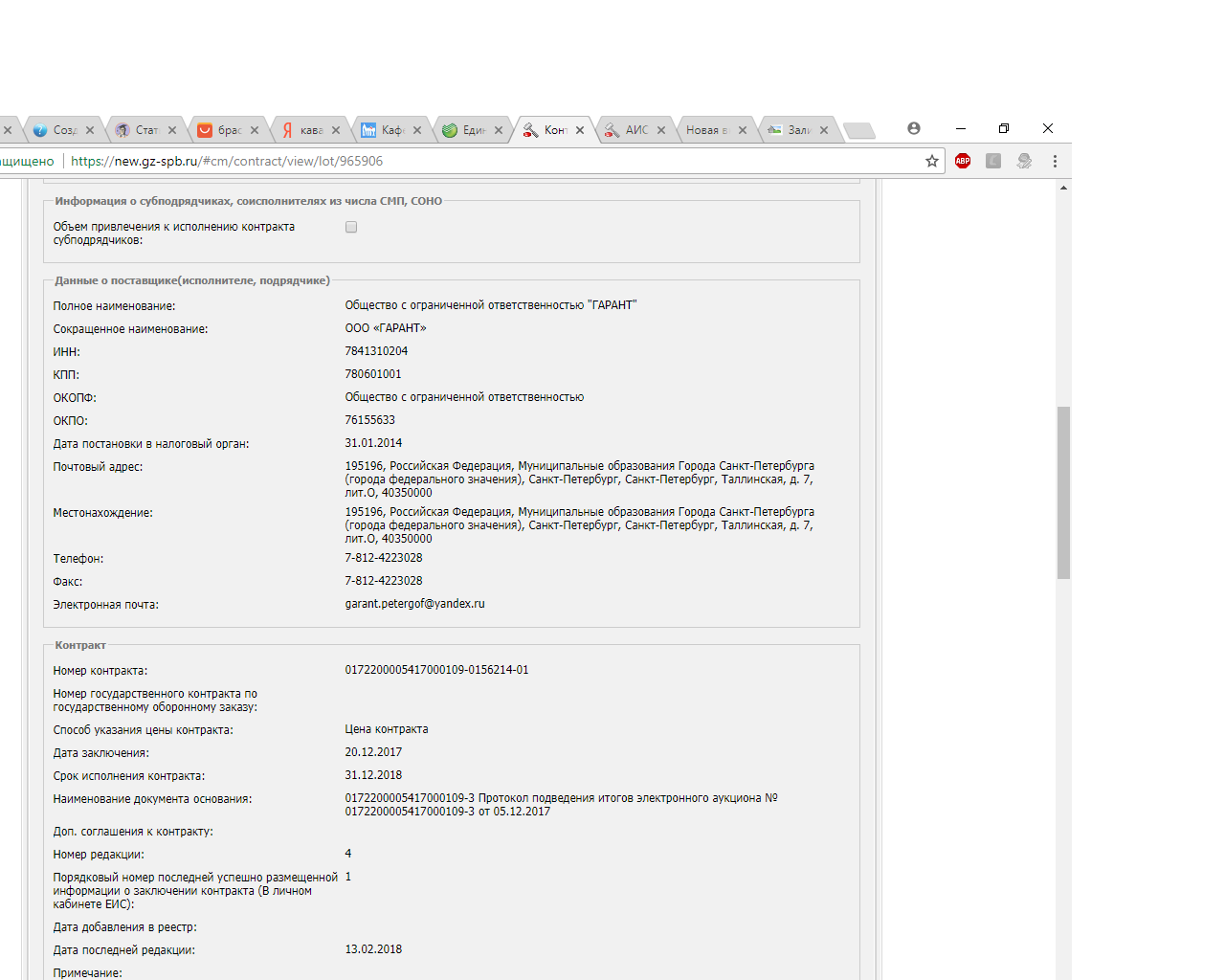1225x980 pixels.
Task: Click the scrollbar up arrow
Action: click(1063, 188)
